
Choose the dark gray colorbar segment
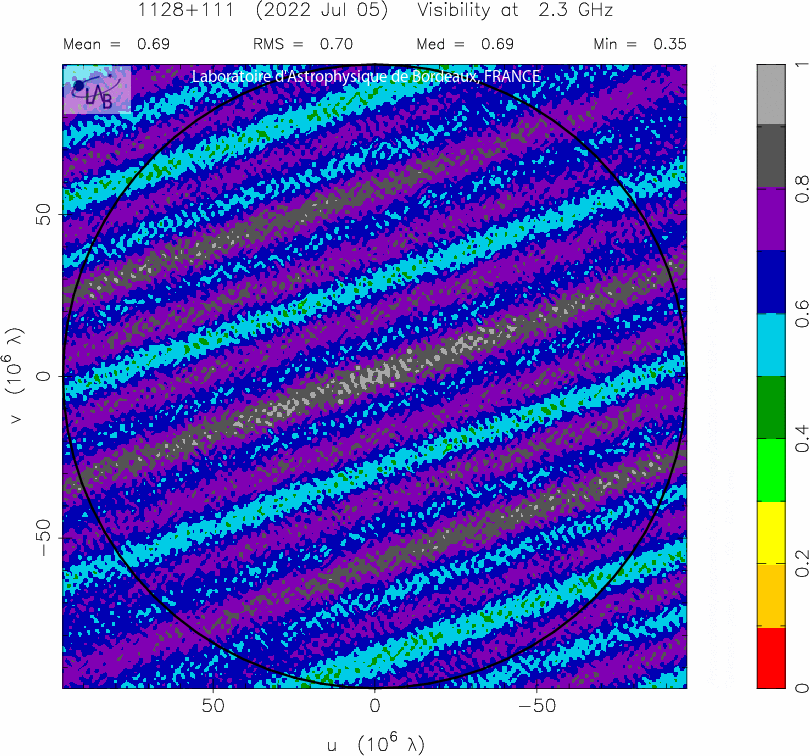pos(771,156)
